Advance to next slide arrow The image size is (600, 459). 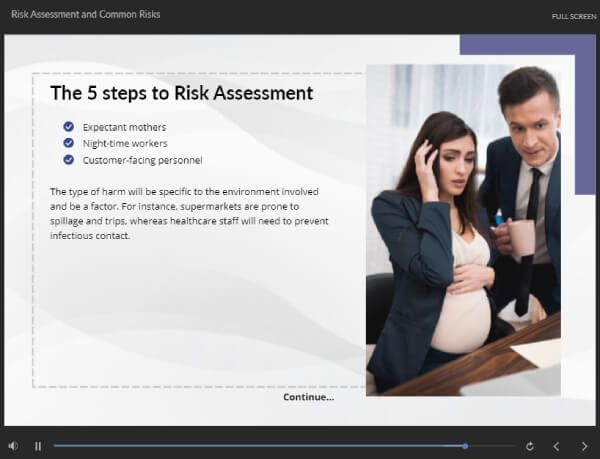(584, 446)
